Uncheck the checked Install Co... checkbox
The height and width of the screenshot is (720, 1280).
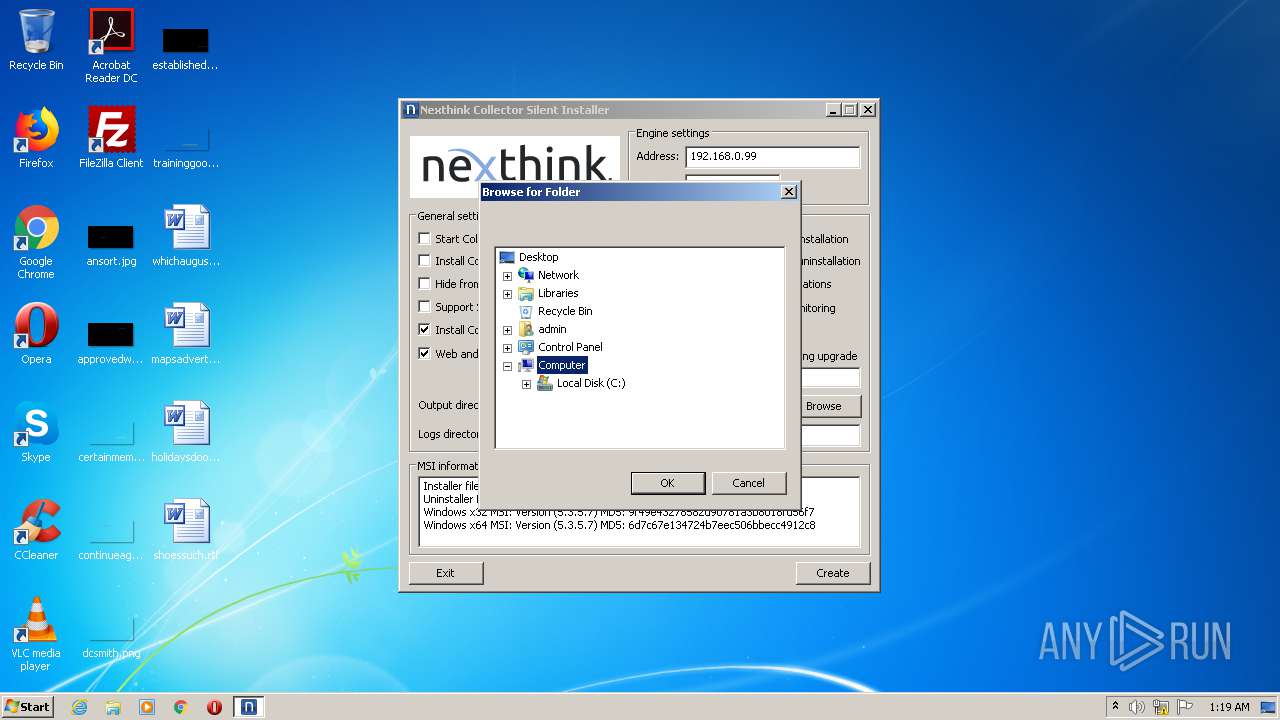[425, 330]
